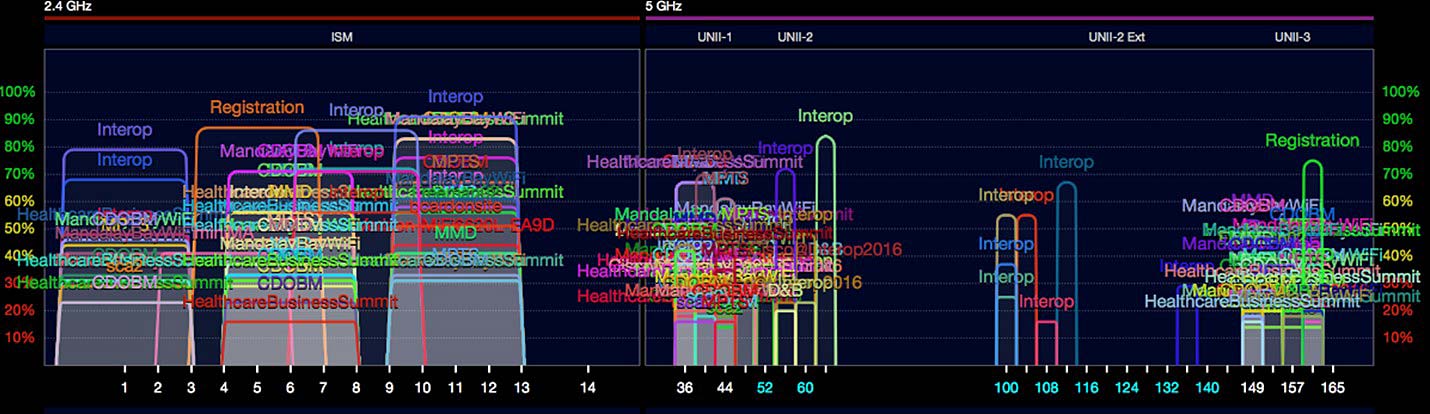This screenshot has height=414, width=1430.
Task: Click the green MMD label in the 2.4 GHz graph
Action: (x=455, y=232)
